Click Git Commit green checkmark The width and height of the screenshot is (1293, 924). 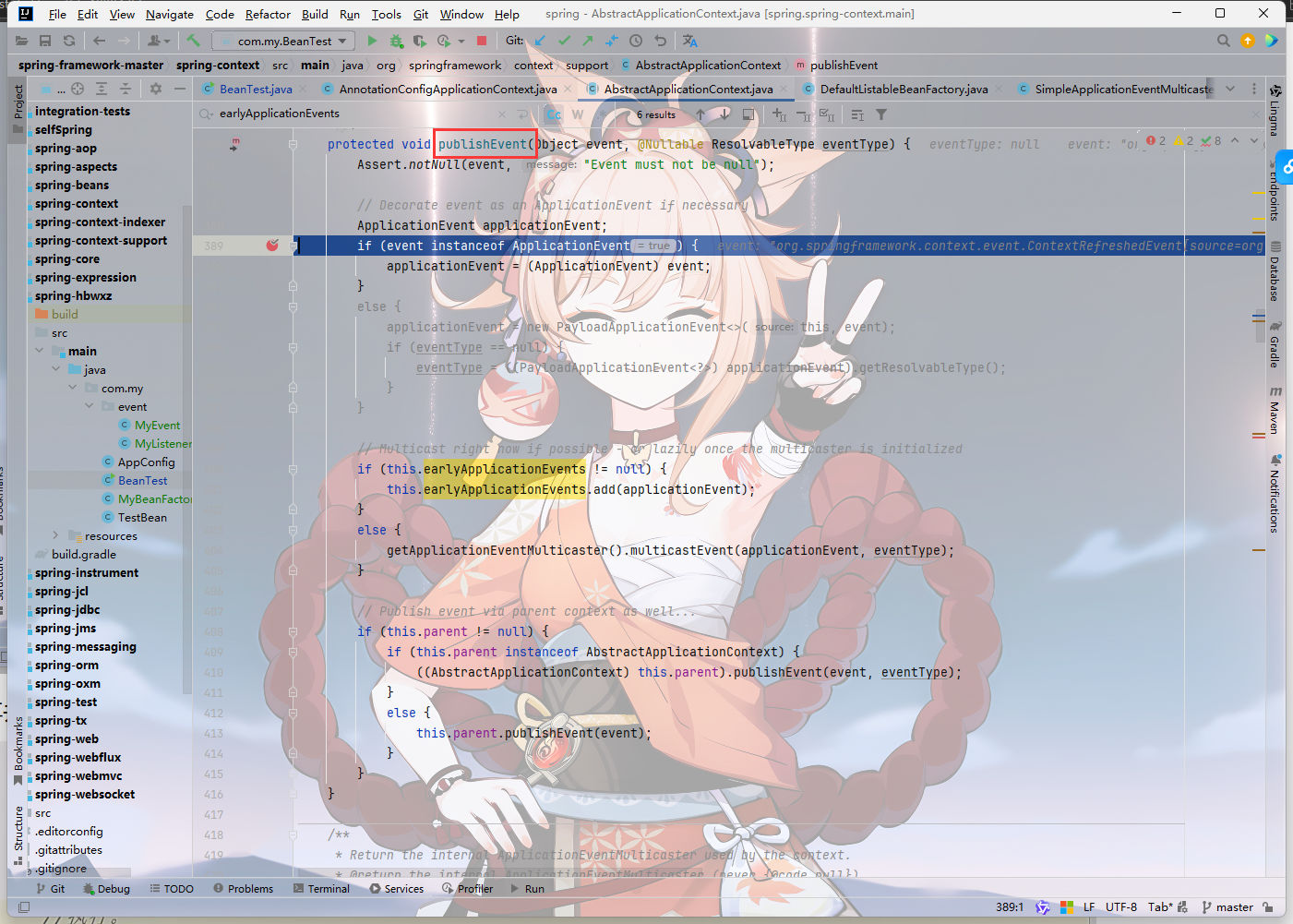(x=564, y=41)
